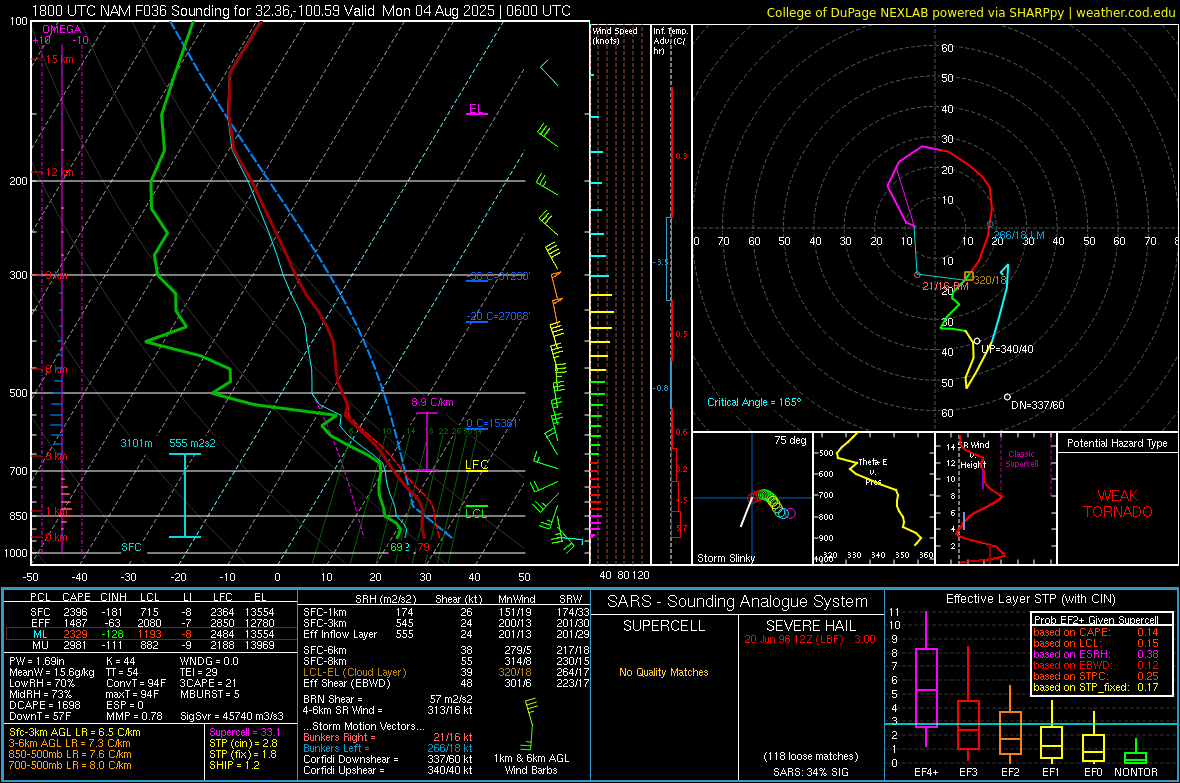Viewport: 1180px width, 783px height.
Task: Click the Bunkers Left = 266/18 kt line
Action: pos(387,748)
